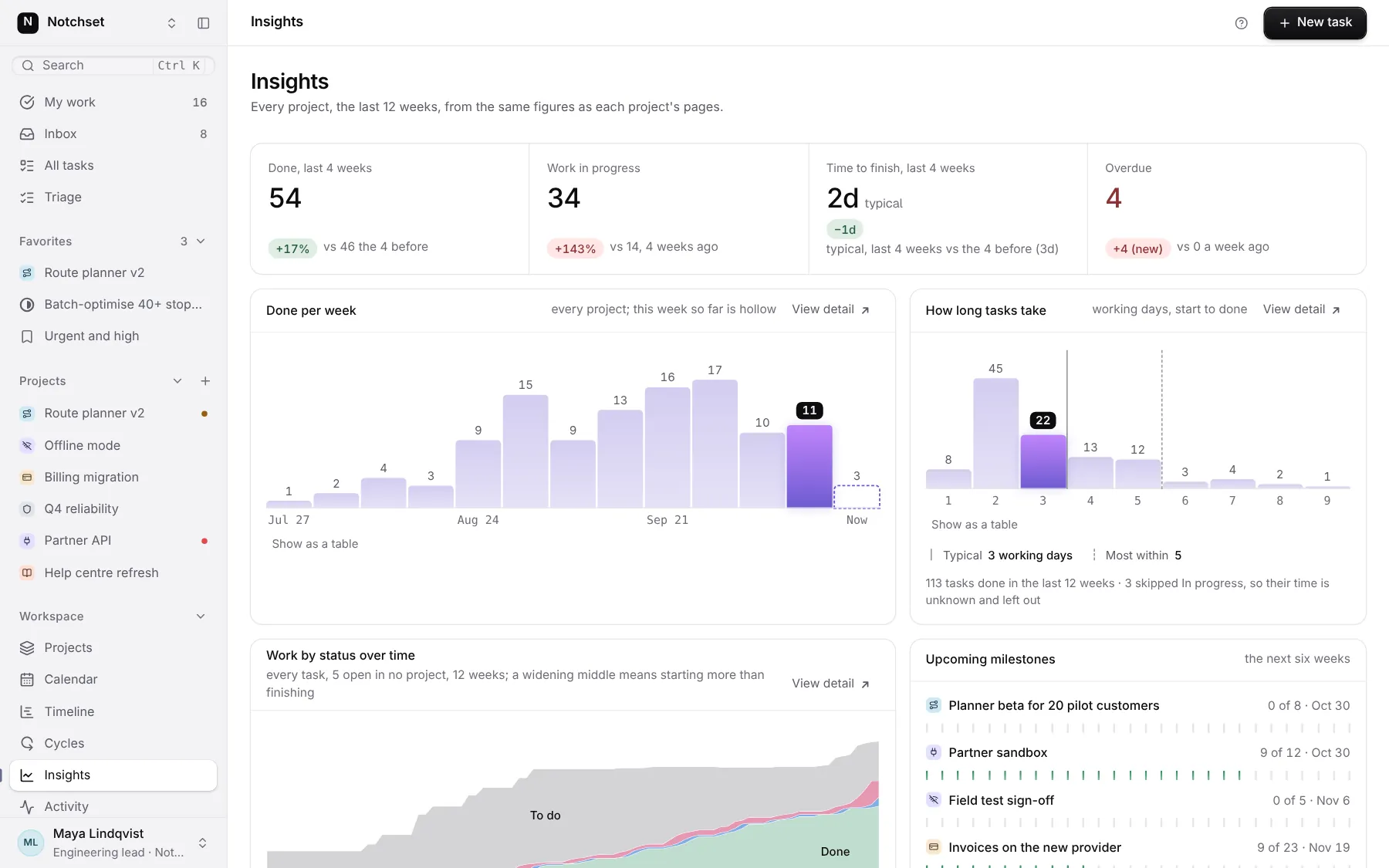Viewport: 1389px width, 868px height.
Task: Click the All tasks list icon
Action: (27, 166)
